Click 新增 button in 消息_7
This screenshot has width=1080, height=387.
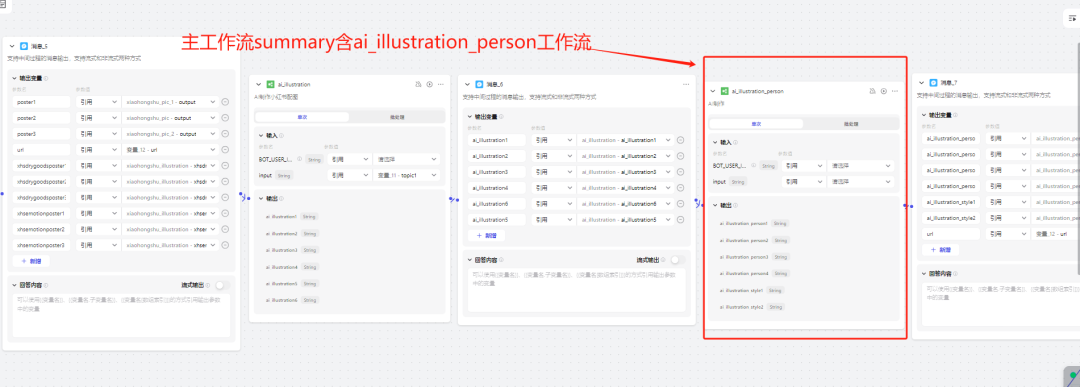pos(940,250)
